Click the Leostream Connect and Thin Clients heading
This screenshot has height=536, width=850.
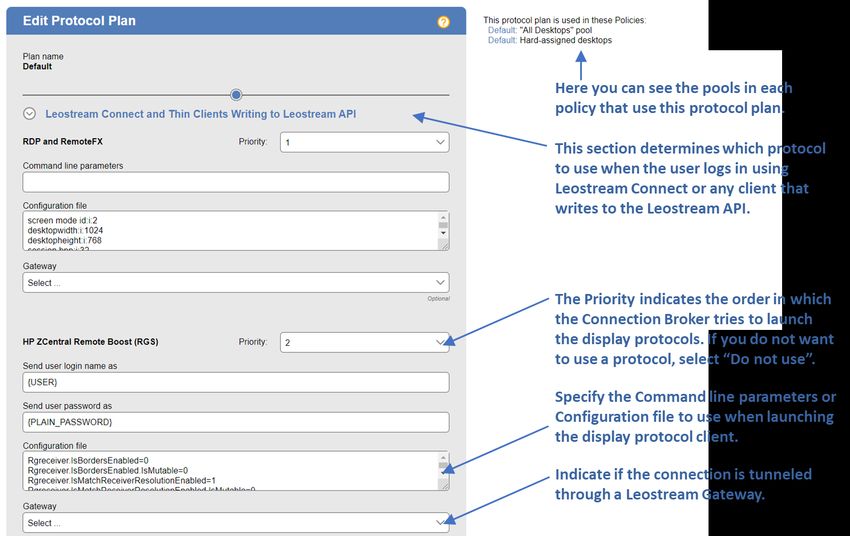tap(201, 114)
